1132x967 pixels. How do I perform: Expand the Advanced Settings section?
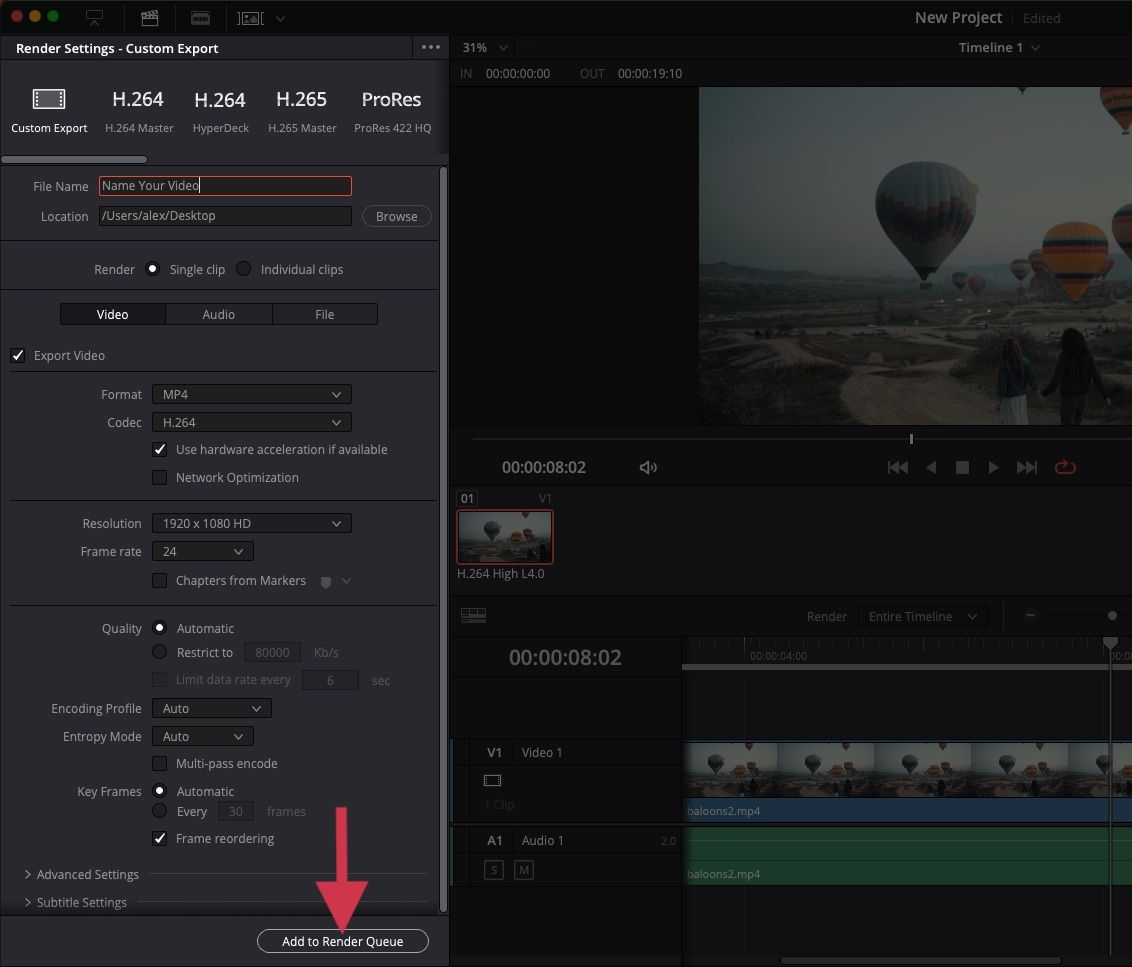click(x=87, y=874)
